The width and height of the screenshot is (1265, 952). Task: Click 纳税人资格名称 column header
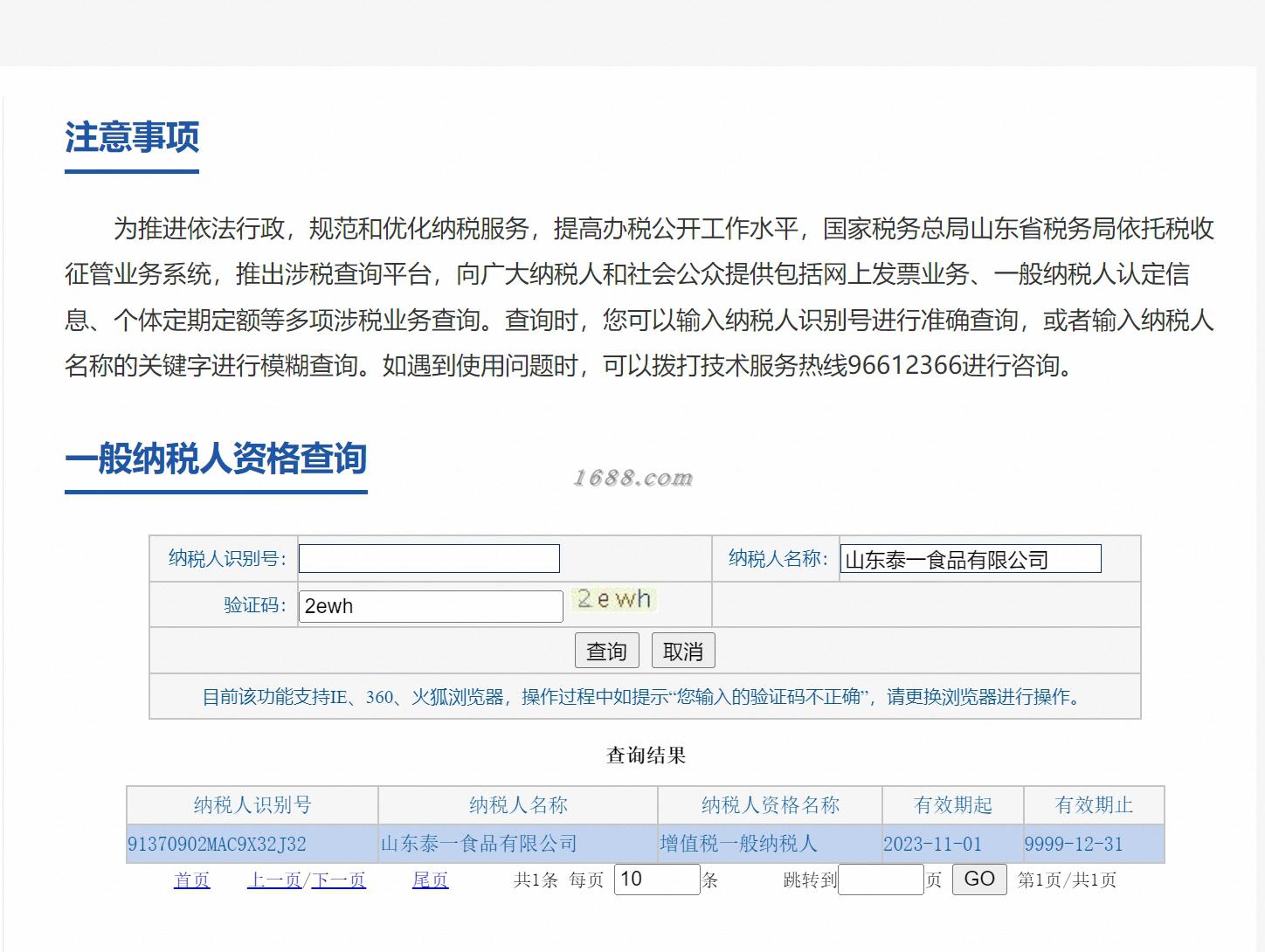click(x=771, y=805)
